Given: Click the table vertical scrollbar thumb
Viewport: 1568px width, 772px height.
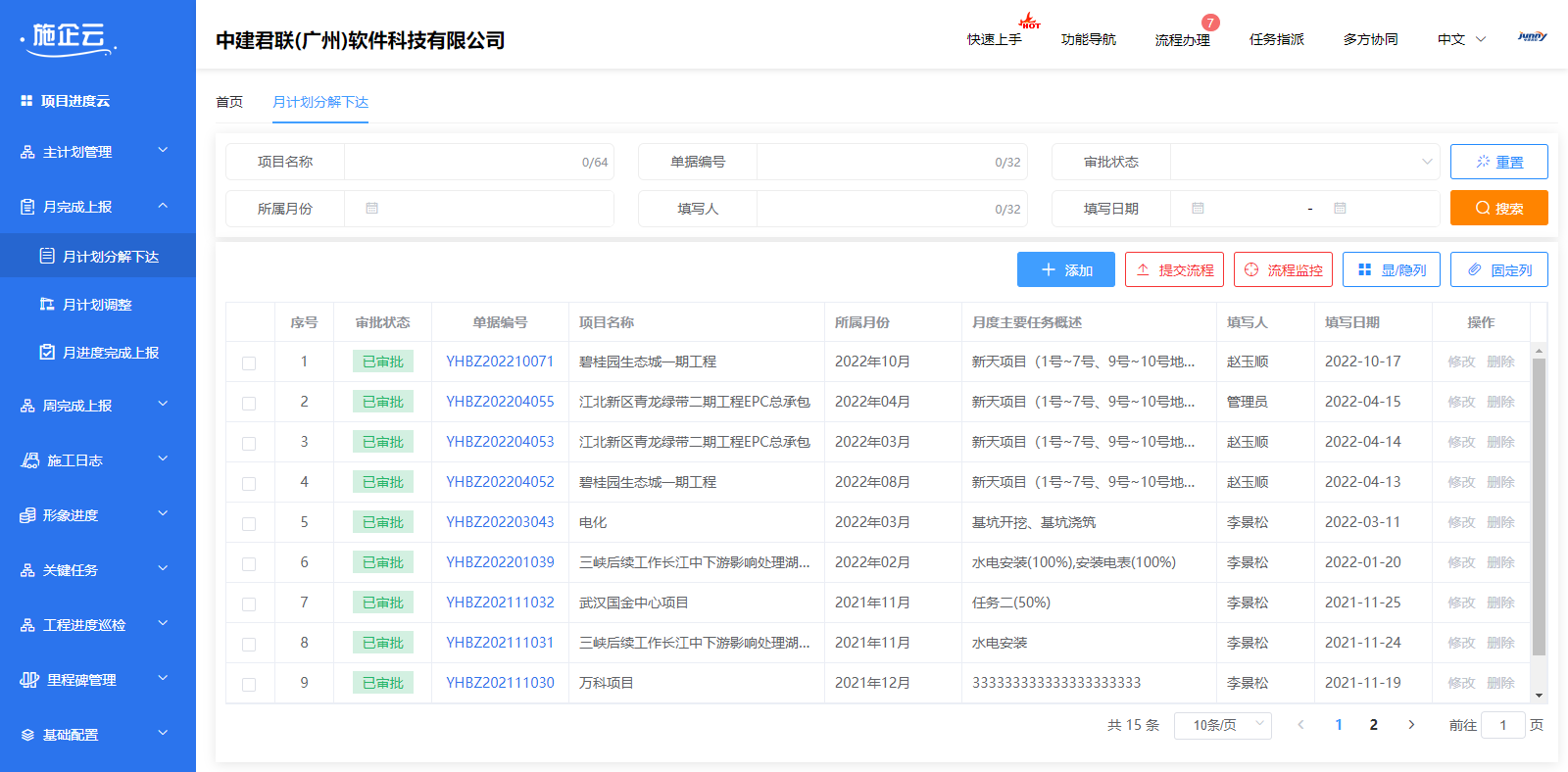Looking at the screenshot, I should point(1539,507).
